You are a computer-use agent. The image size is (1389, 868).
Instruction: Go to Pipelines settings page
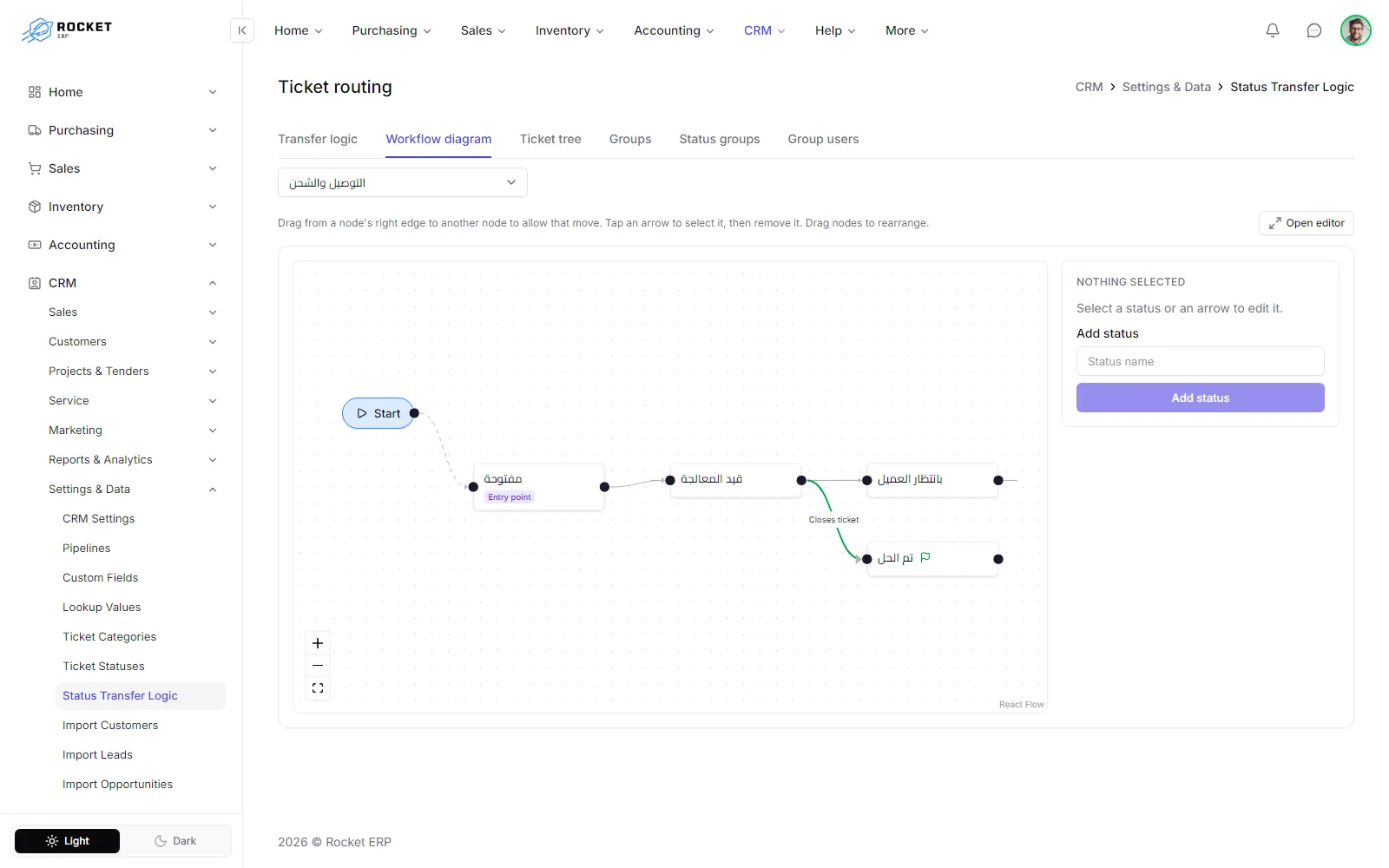pyautogui.click(x=86, y=549)
